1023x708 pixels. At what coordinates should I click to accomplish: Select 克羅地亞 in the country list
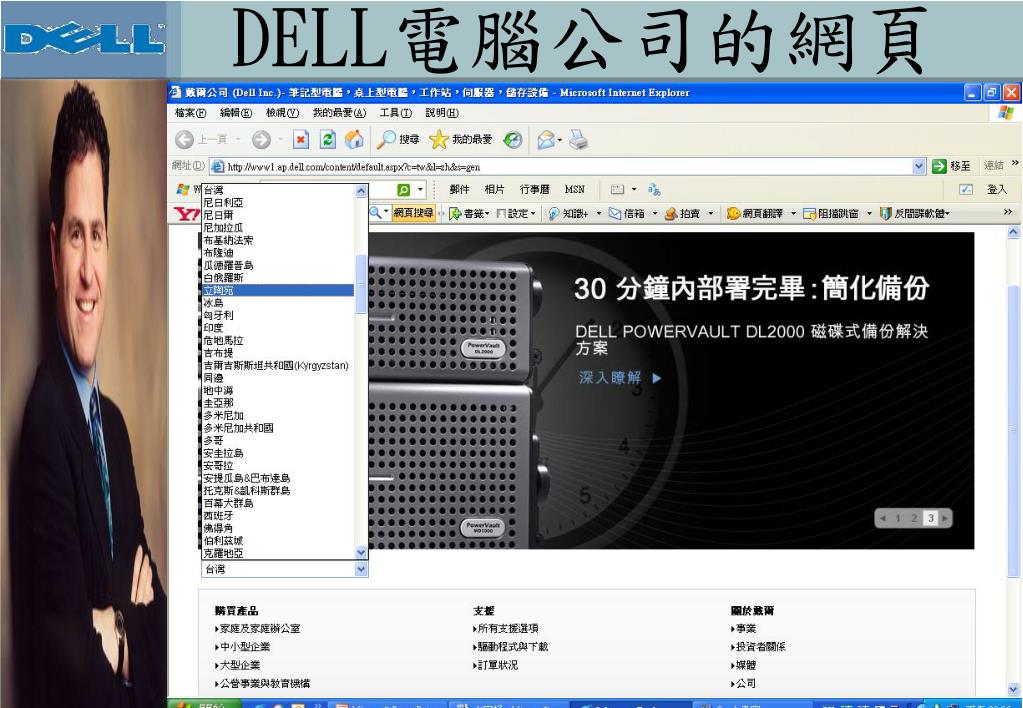click(278, 553)
